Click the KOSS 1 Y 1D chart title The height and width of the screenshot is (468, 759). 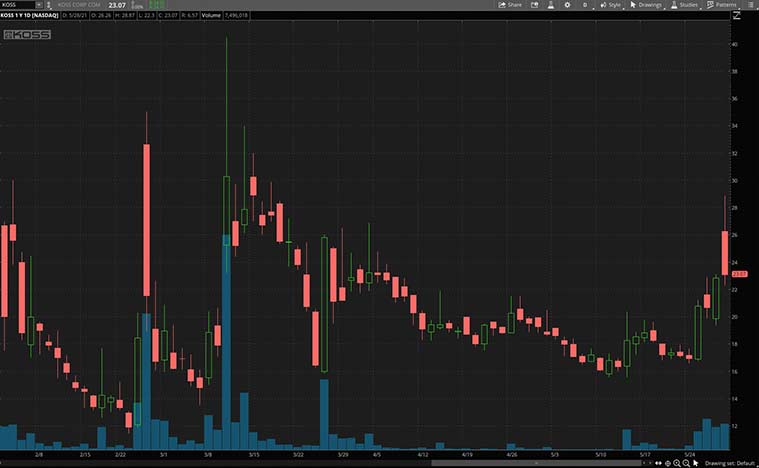coord(29,16)
